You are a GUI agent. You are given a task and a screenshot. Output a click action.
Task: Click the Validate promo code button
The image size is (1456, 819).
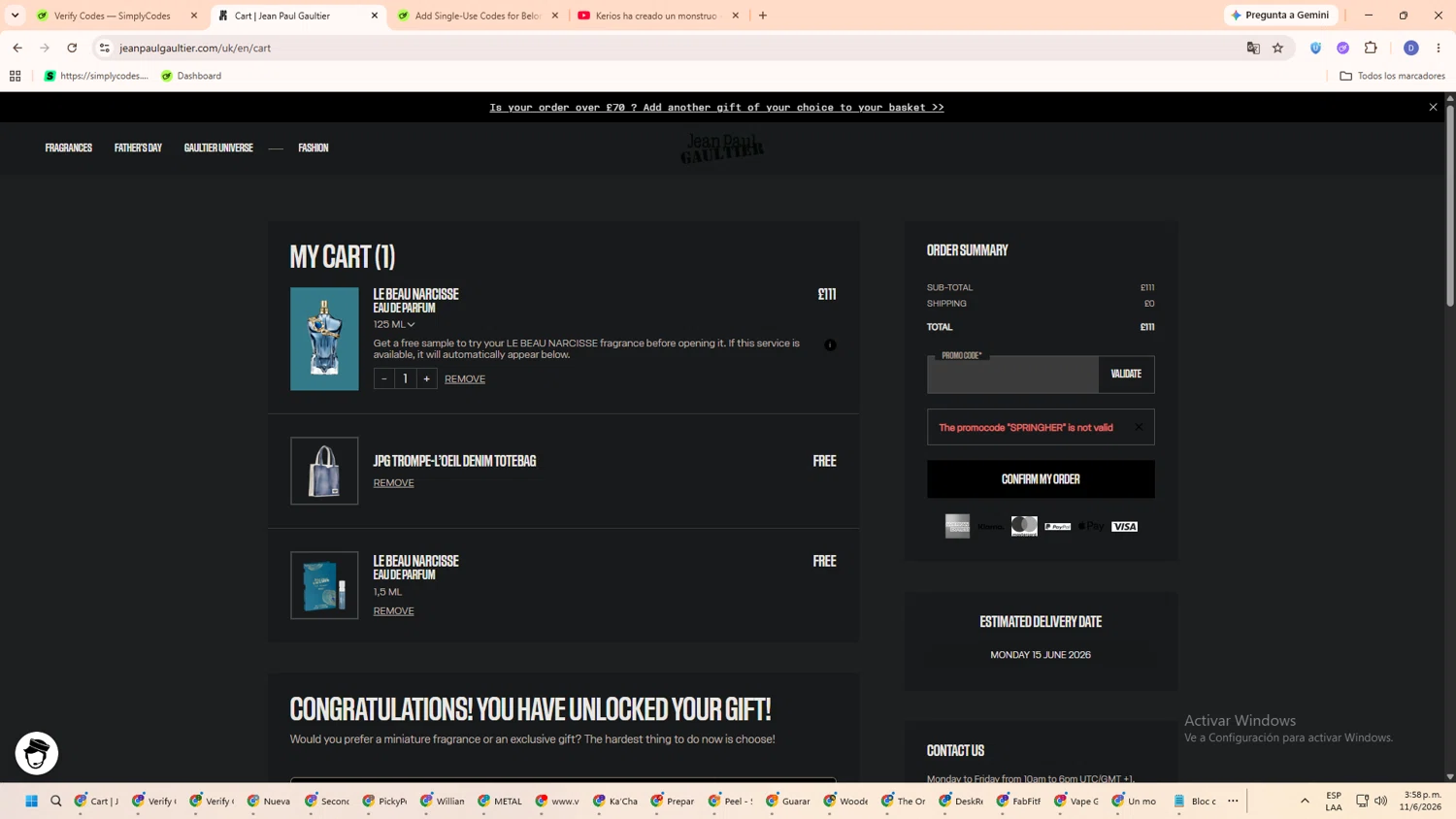pyautogui.click(x=1126, y=374)
